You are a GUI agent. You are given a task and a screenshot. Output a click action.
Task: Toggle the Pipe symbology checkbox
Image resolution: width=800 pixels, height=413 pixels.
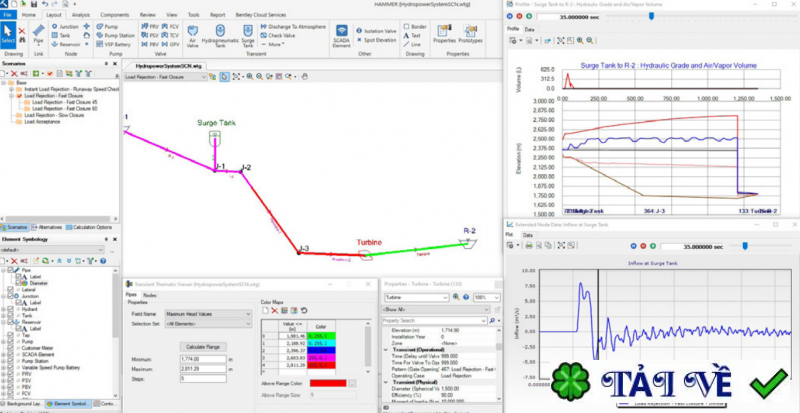pos(12,269)
